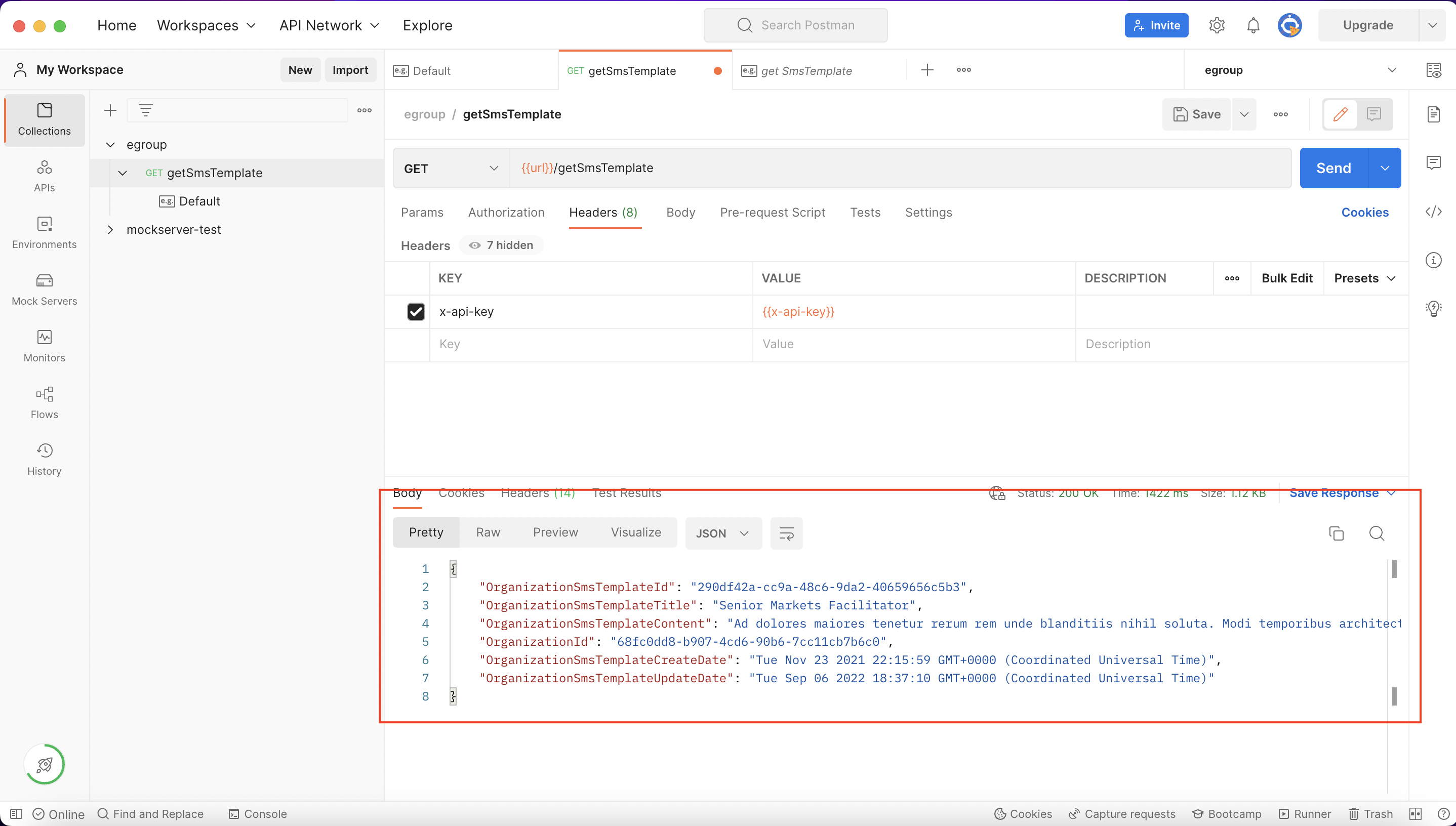Click the Send button
This screenshot has width=1456, height=826.
point(1333,168)
